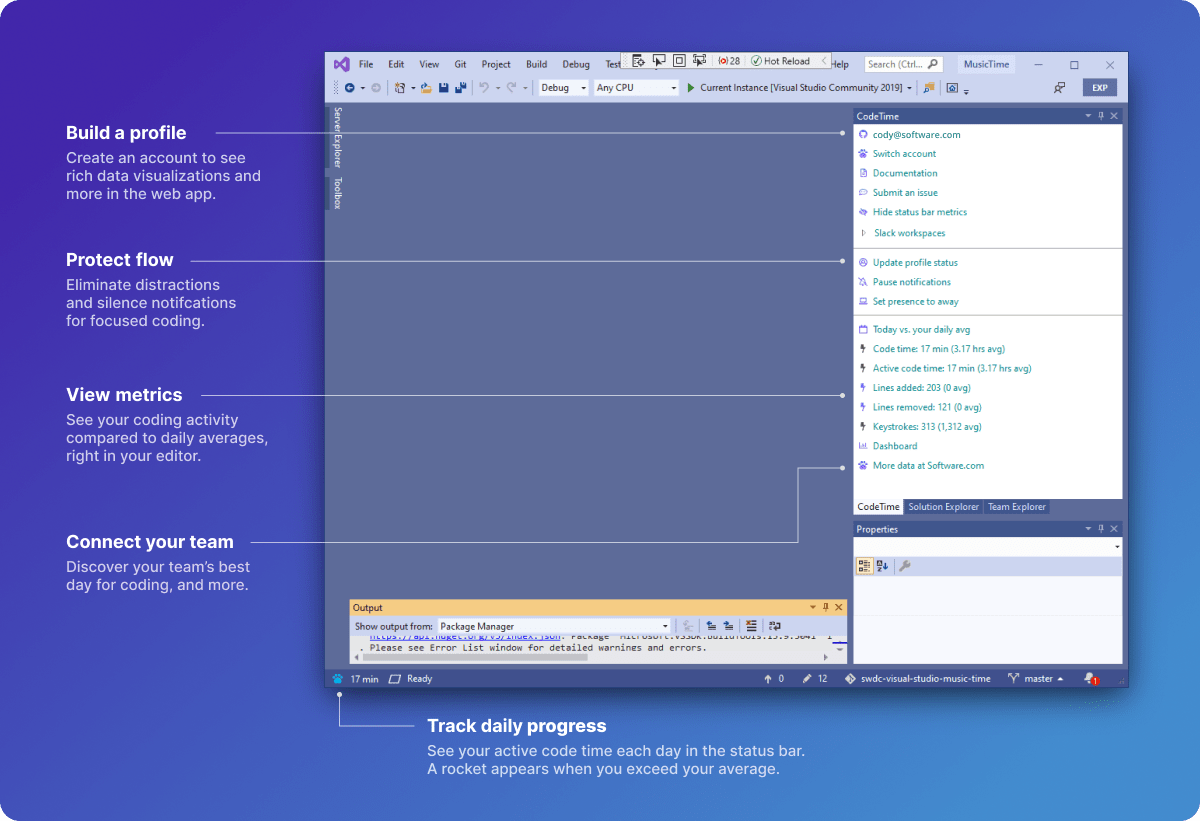Open the Server Explorer side tab
The image size is (1200, 821).
pos(338,137)
